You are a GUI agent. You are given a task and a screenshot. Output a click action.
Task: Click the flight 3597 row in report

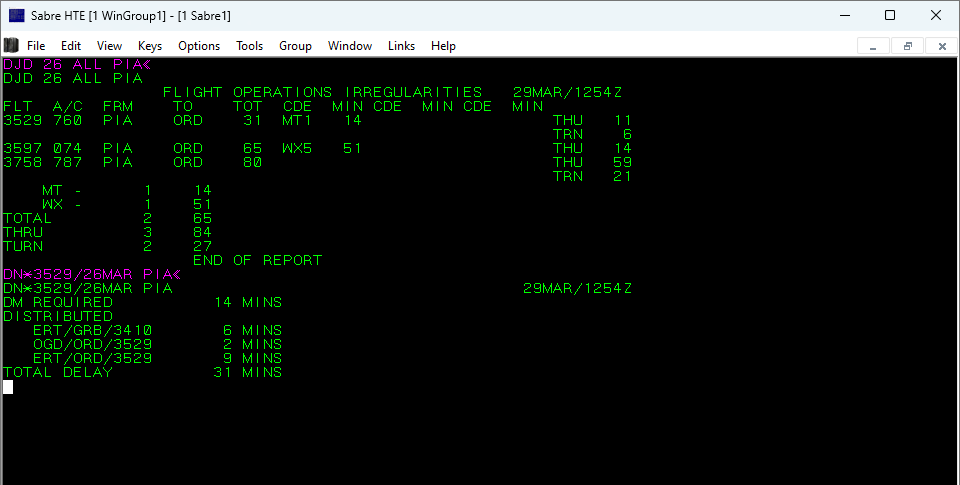point(182,148)
